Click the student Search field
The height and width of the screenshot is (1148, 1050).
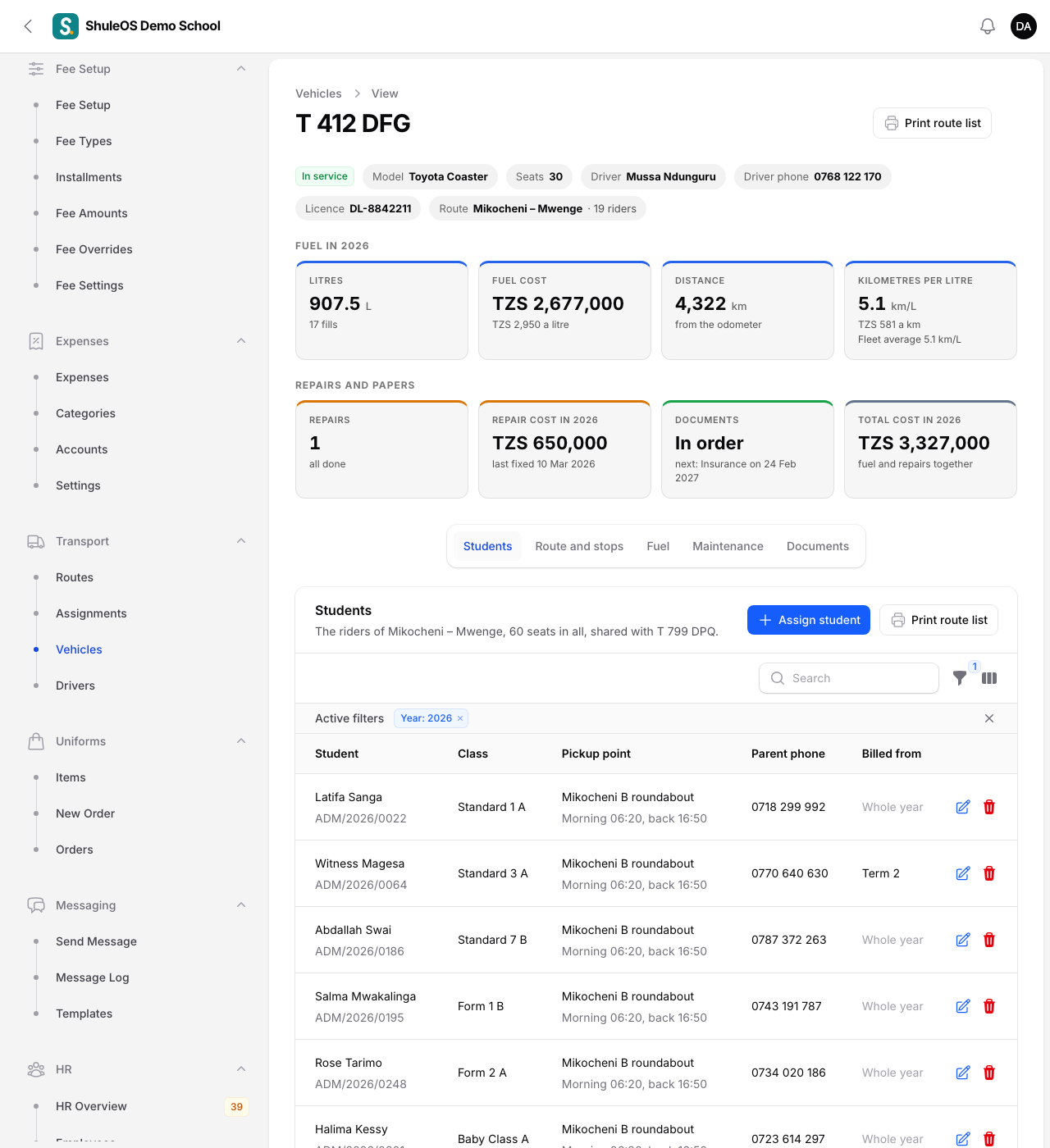(x=849, y=678)
